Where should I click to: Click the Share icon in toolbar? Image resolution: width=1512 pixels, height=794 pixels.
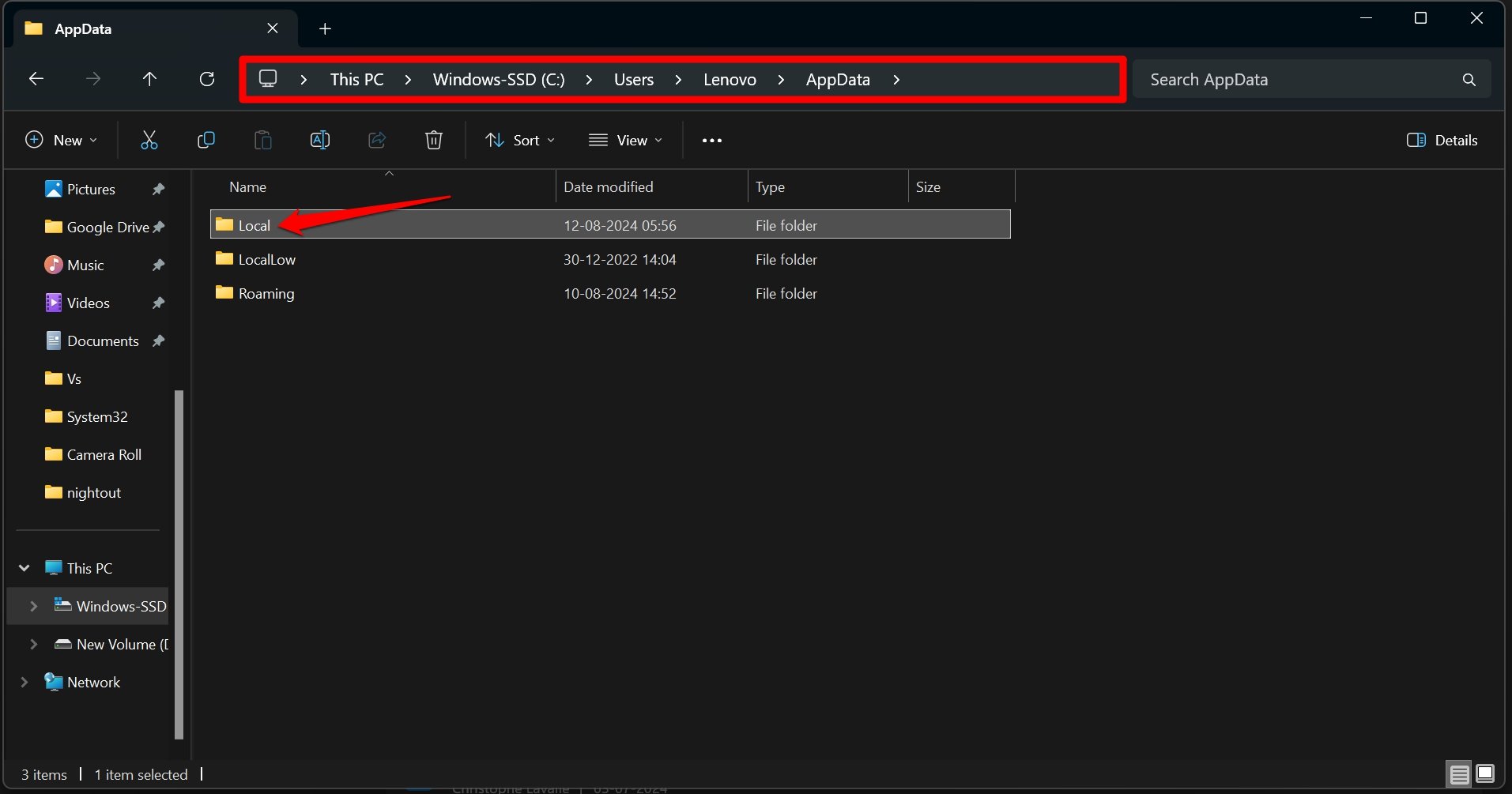(x=377, y=140)
